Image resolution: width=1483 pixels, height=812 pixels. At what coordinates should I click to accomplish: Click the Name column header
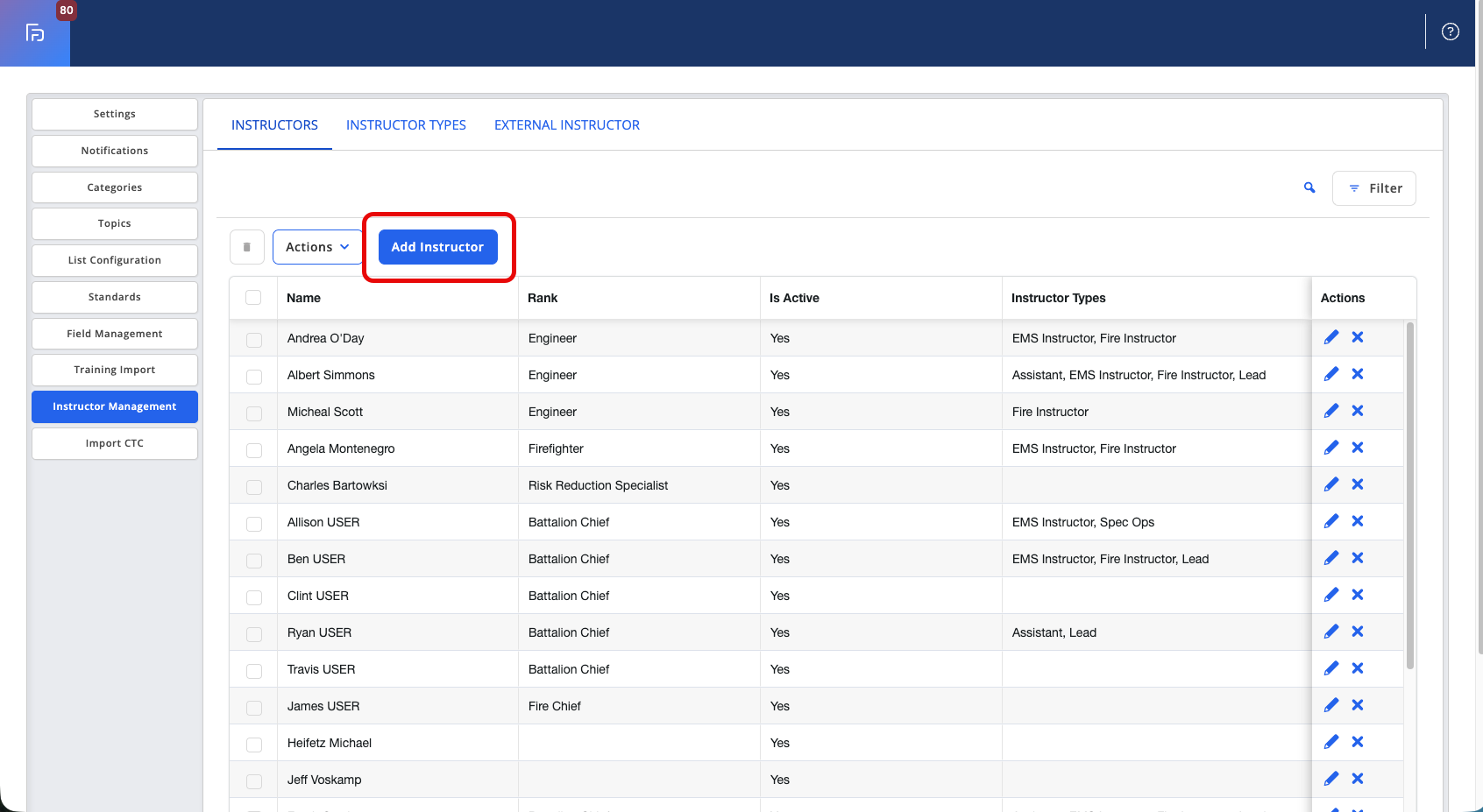click(x=398, y=298)
